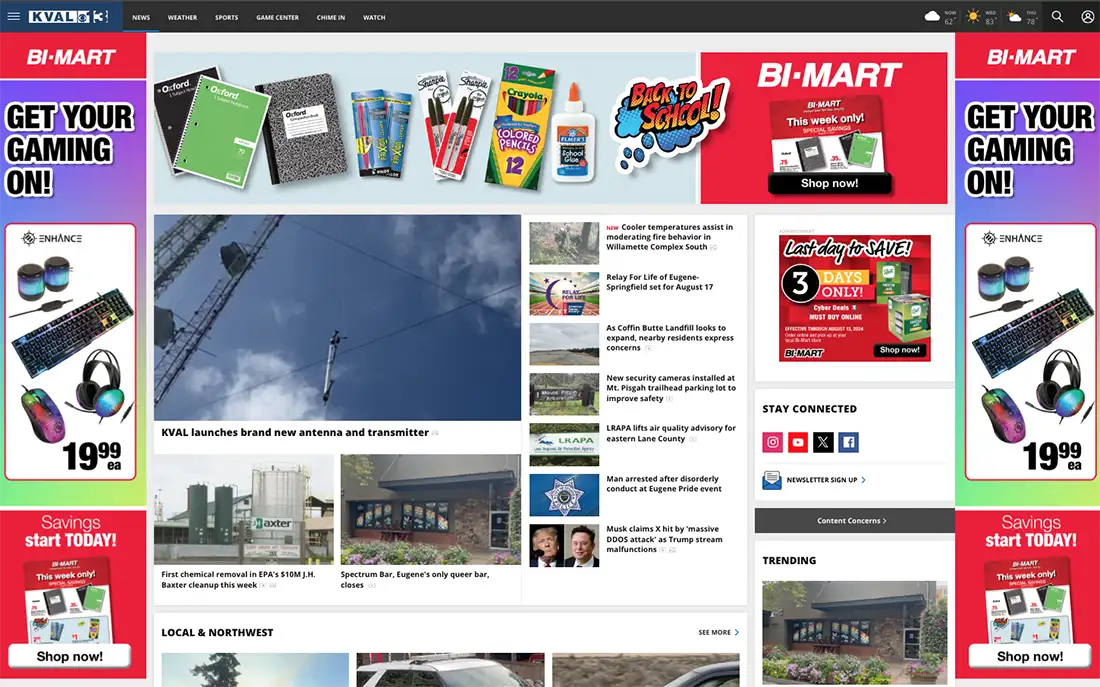
Task: Open the Mt. Pisgah trailhead thumbnail
Action: pos(564,394)
